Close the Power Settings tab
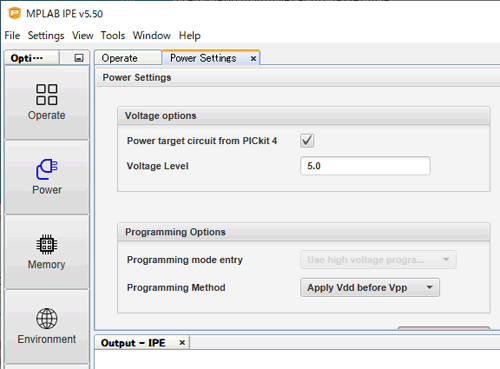 pos(253,59)
